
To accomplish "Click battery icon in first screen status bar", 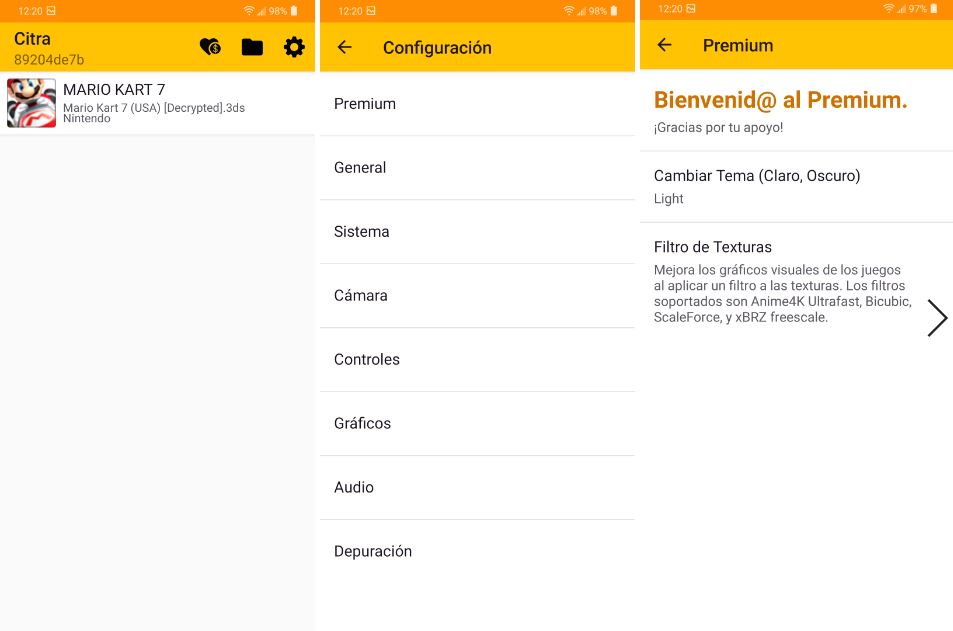I will pos(294,10).
